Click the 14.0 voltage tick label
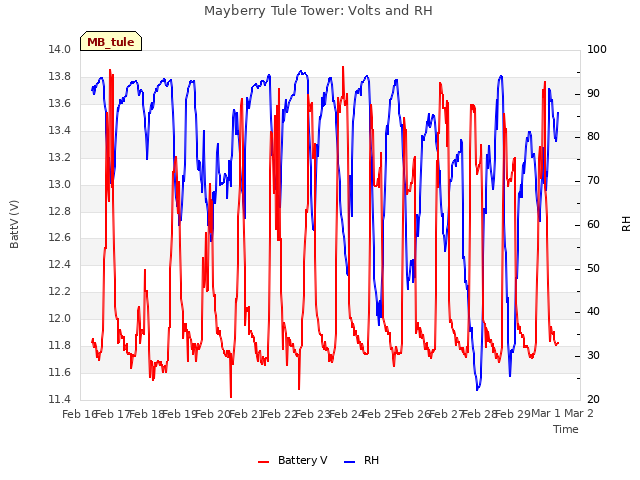The width and height of the screenshot is (640, 480). tap(59, 50)
